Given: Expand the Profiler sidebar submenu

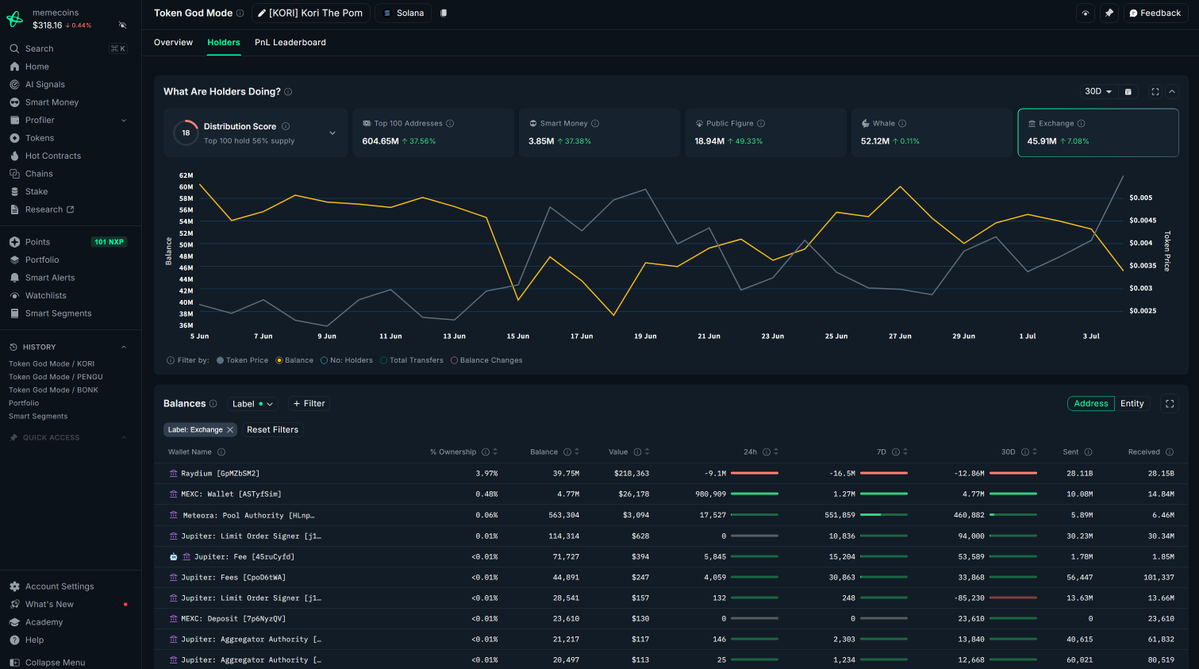Looking at the screenshot, I should tap(124, 120).
